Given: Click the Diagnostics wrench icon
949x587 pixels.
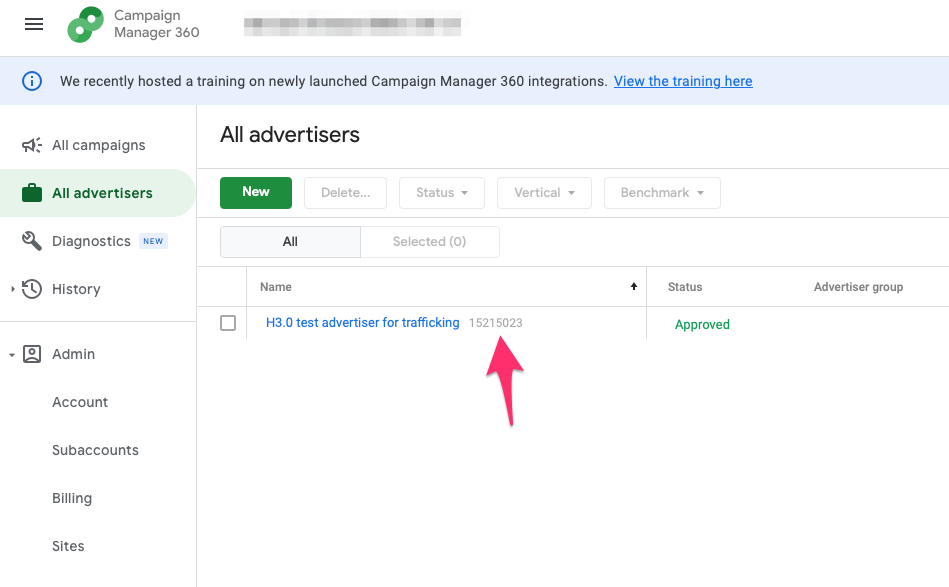Looking at the screenshot, I should pos(32,241).
